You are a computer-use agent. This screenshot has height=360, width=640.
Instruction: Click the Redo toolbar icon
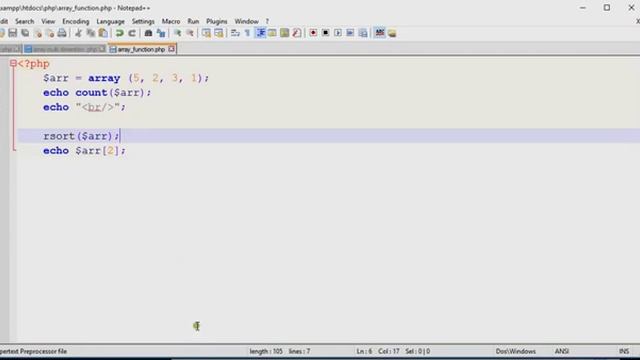pos(132,33)
